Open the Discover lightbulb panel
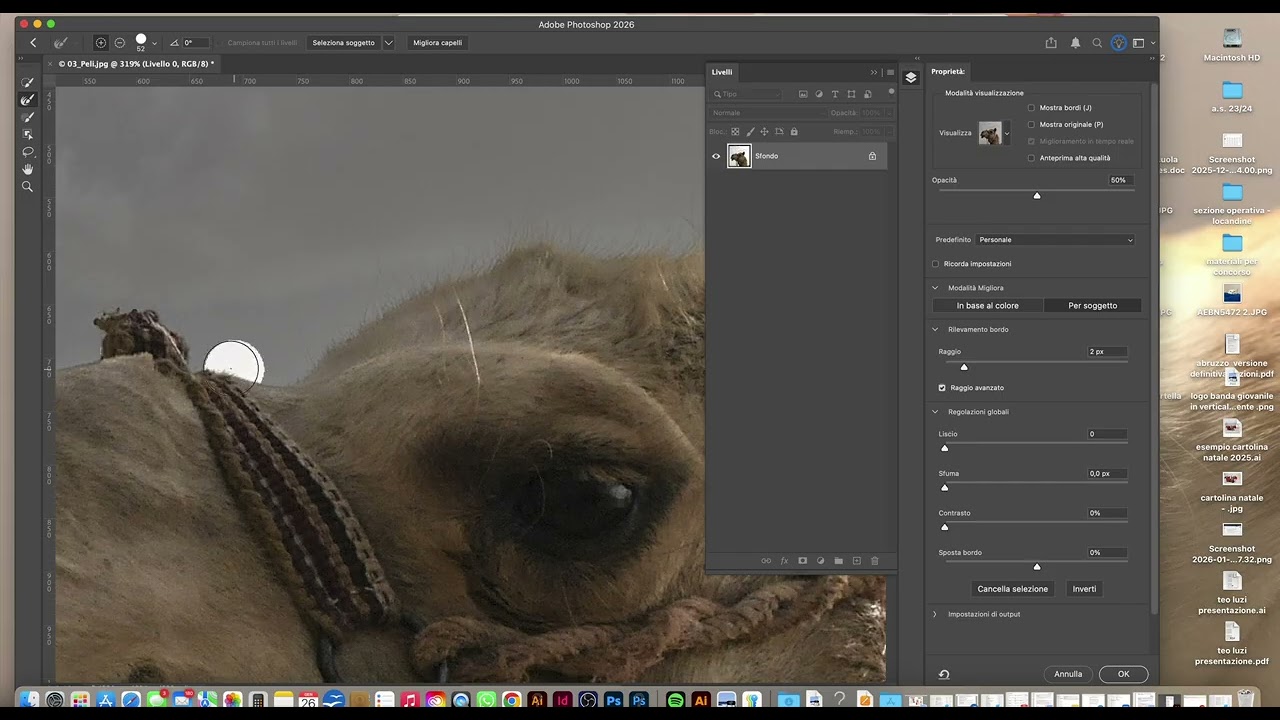The width and height of the screenshot is (1280, 720). [1119, 43]
